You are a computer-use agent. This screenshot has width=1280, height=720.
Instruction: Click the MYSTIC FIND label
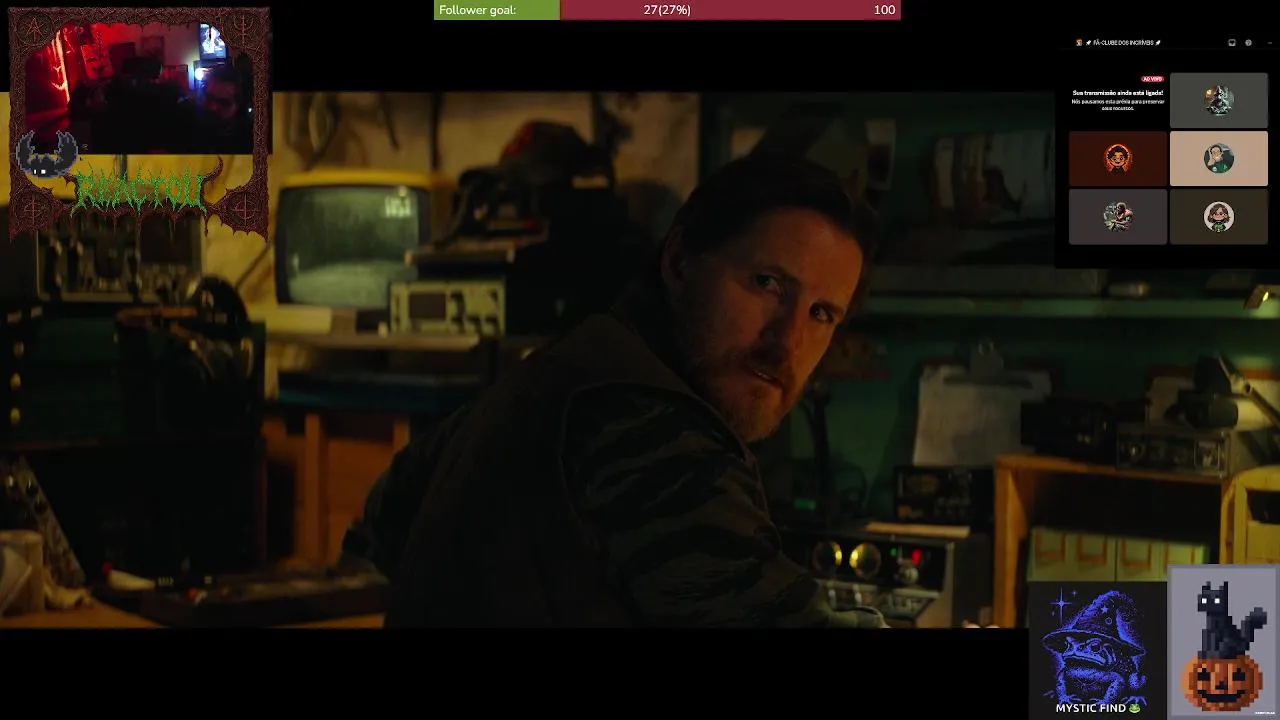pos(1097,708)
